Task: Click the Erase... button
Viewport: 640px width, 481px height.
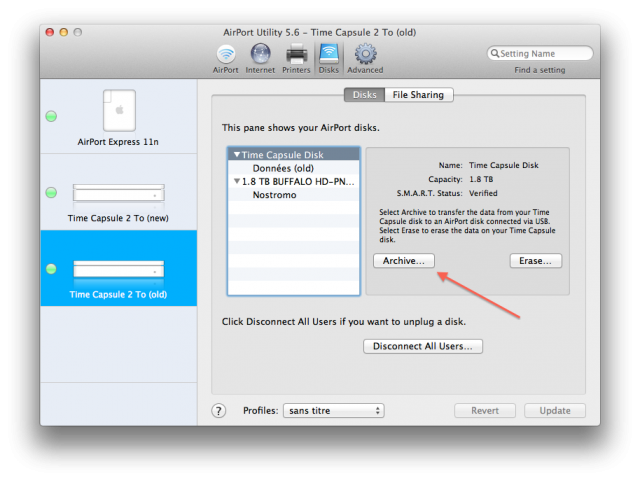Action: [536, 261]
